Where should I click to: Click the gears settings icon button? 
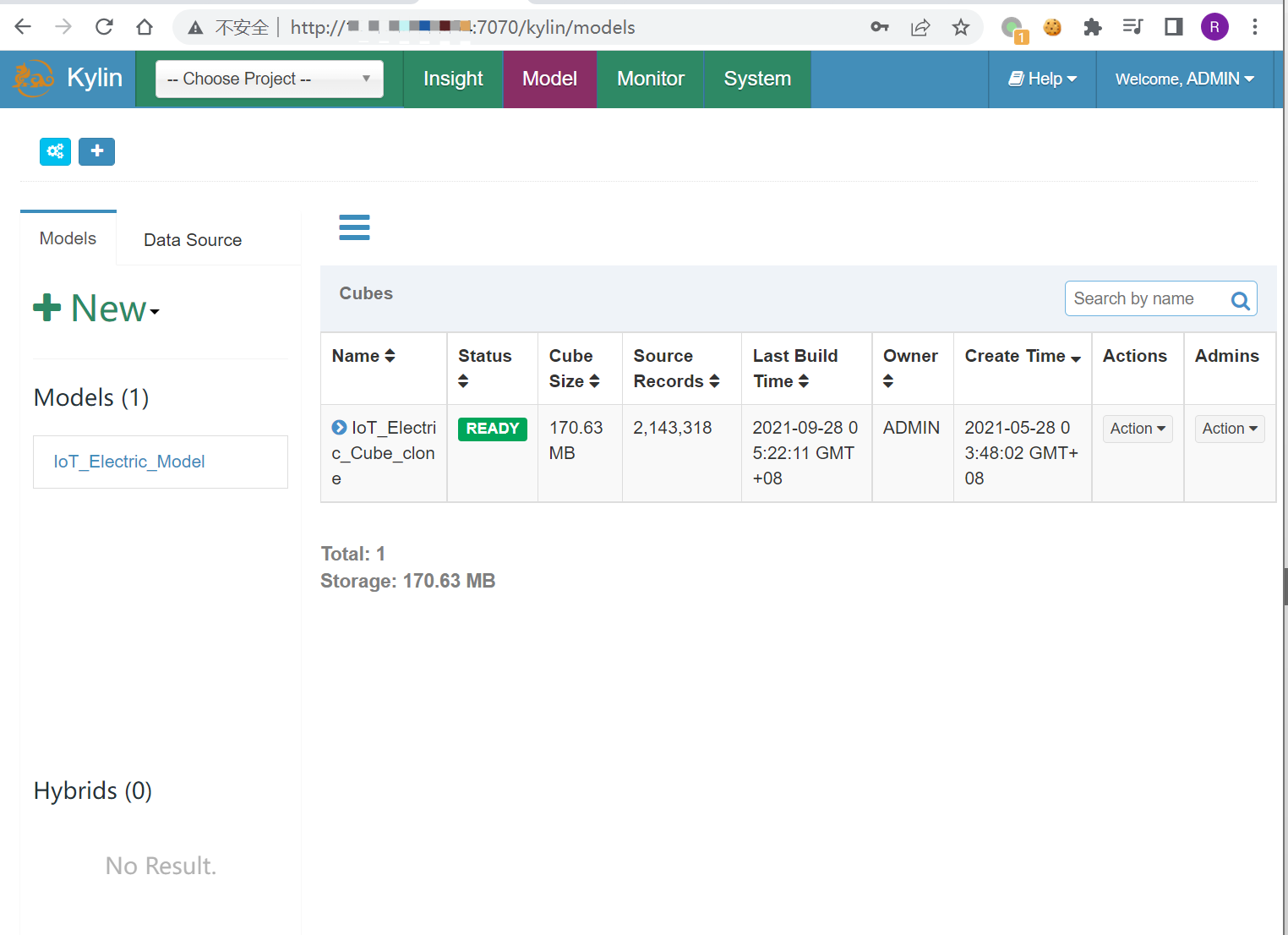(55, 151)
